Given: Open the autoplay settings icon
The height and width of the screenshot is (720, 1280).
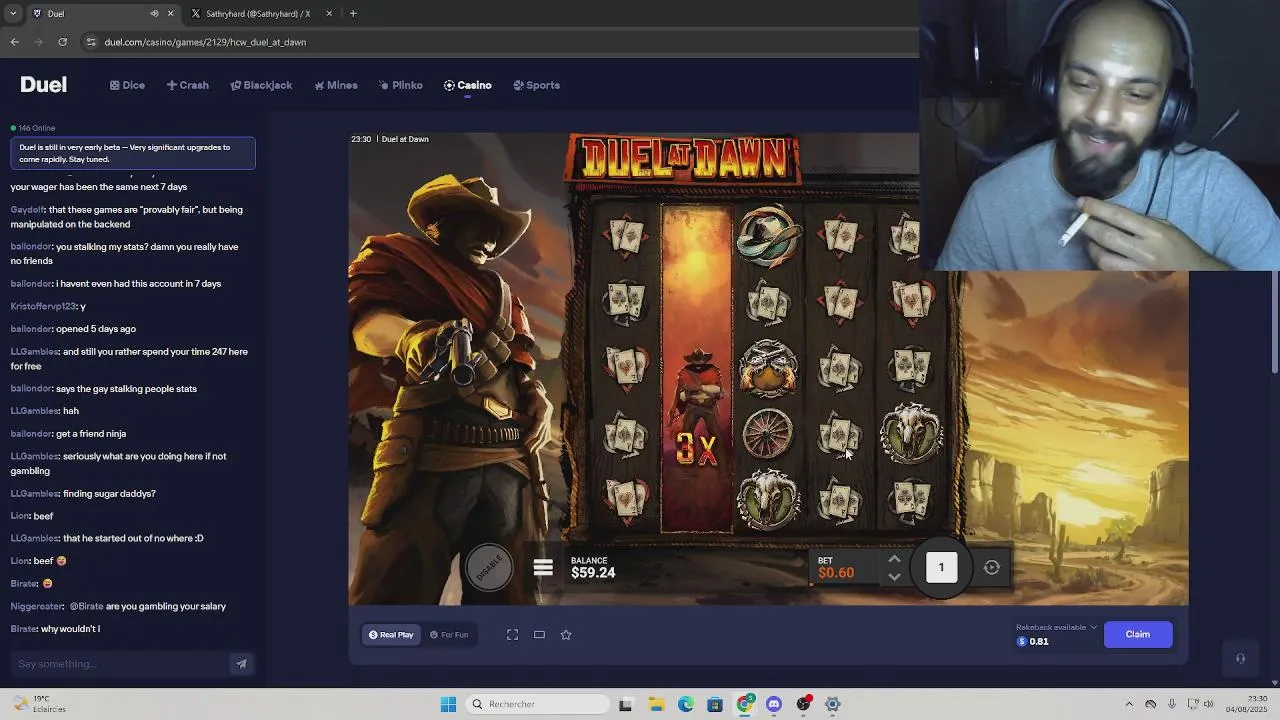Looking at the screenshot, I should tap(991, 567).
